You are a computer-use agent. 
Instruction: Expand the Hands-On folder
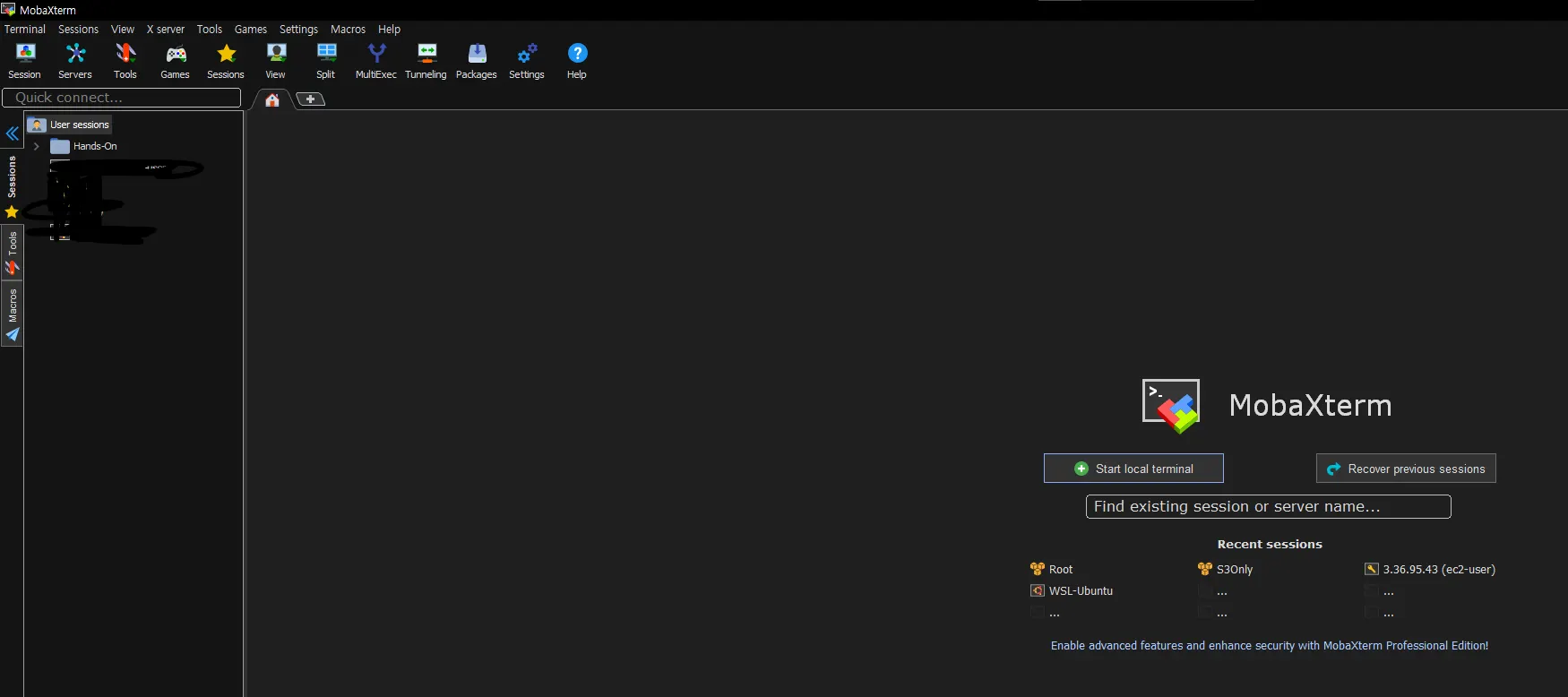(36, 146)
